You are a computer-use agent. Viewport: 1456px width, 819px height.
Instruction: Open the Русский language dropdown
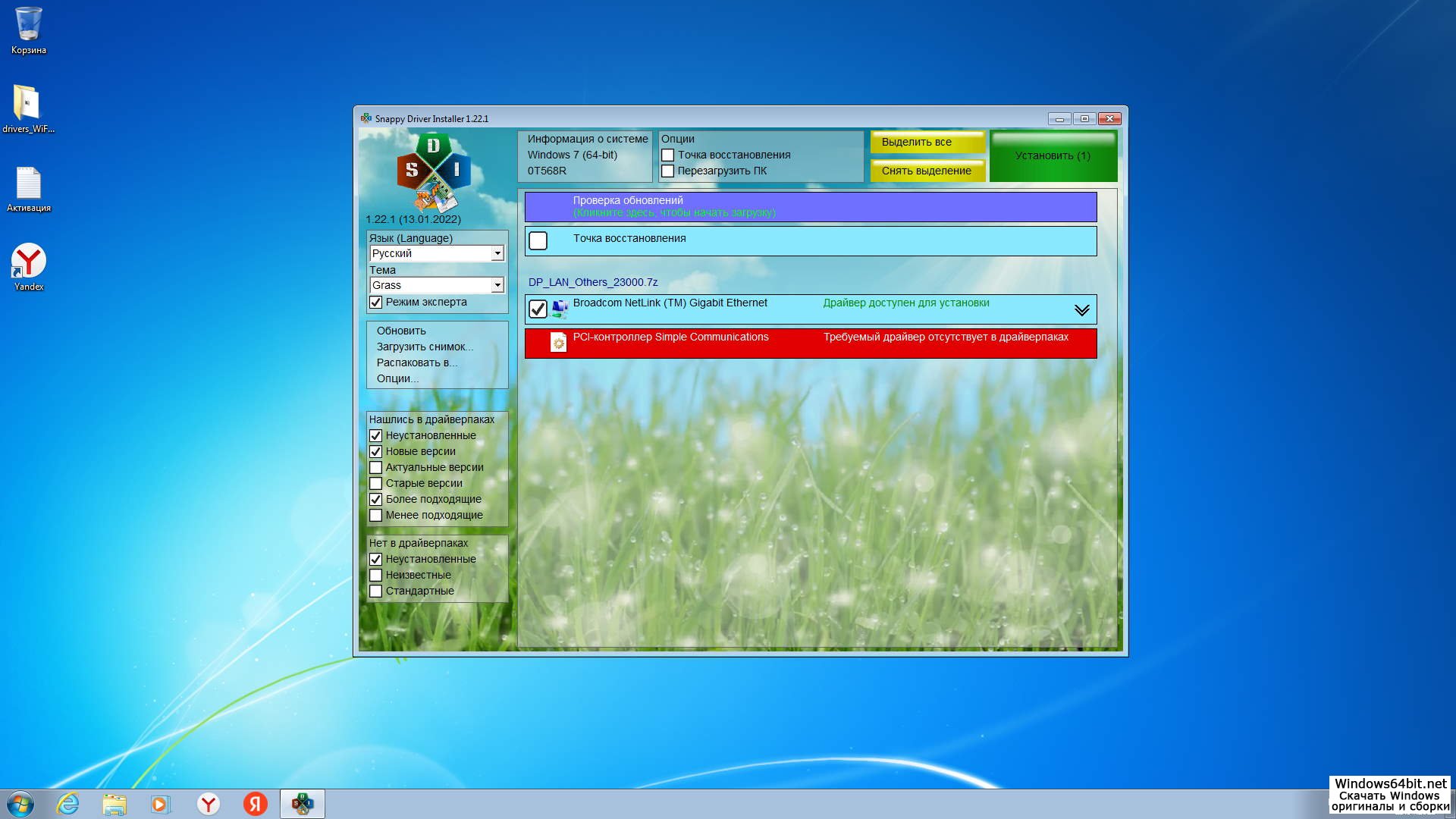(x=497, y=253)
